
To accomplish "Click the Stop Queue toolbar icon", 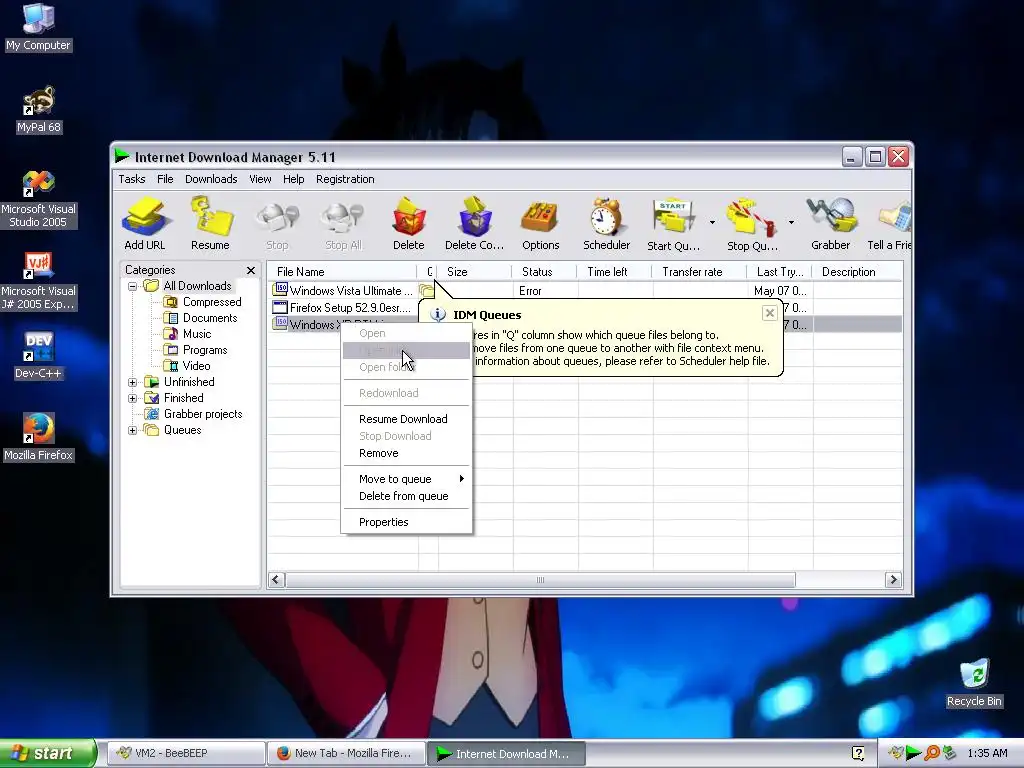I will click(752, 224).
